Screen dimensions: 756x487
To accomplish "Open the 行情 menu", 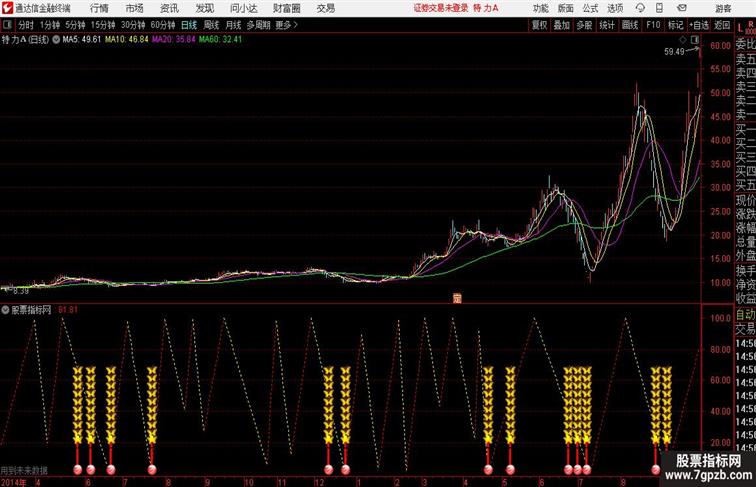I will click(x=99, y=8).
